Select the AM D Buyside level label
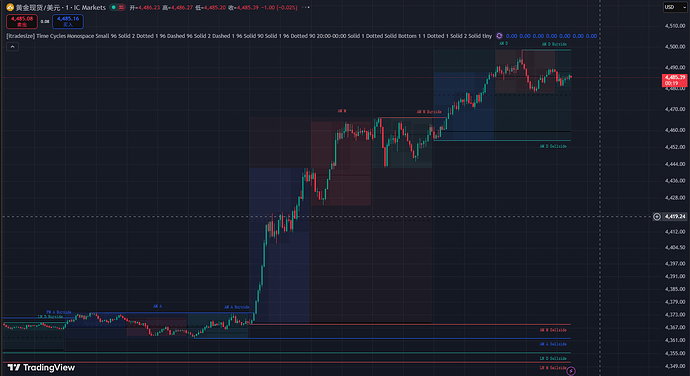 (x=554, y=44)
